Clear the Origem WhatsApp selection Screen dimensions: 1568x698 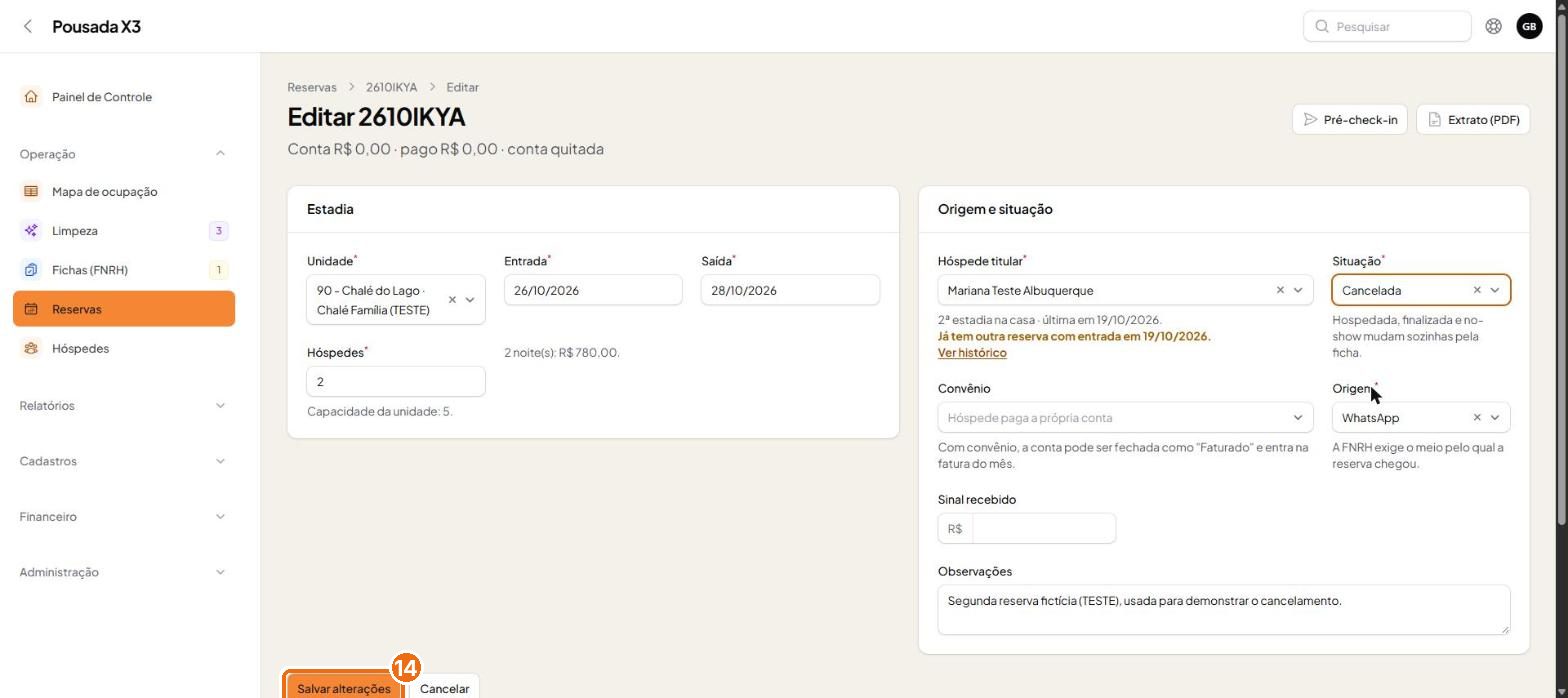[1477, 418]
